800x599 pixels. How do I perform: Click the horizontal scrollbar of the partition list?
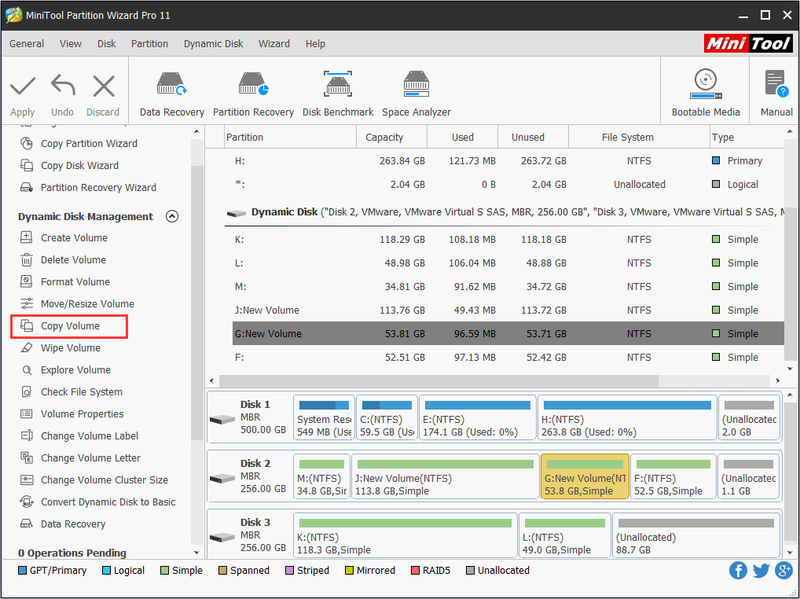click(x=439, y=381)
